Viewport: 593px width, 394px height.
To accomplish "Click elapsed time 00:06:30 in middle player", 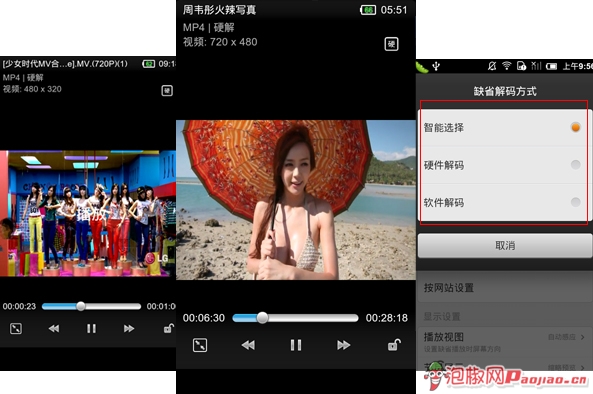I will 203,318.
